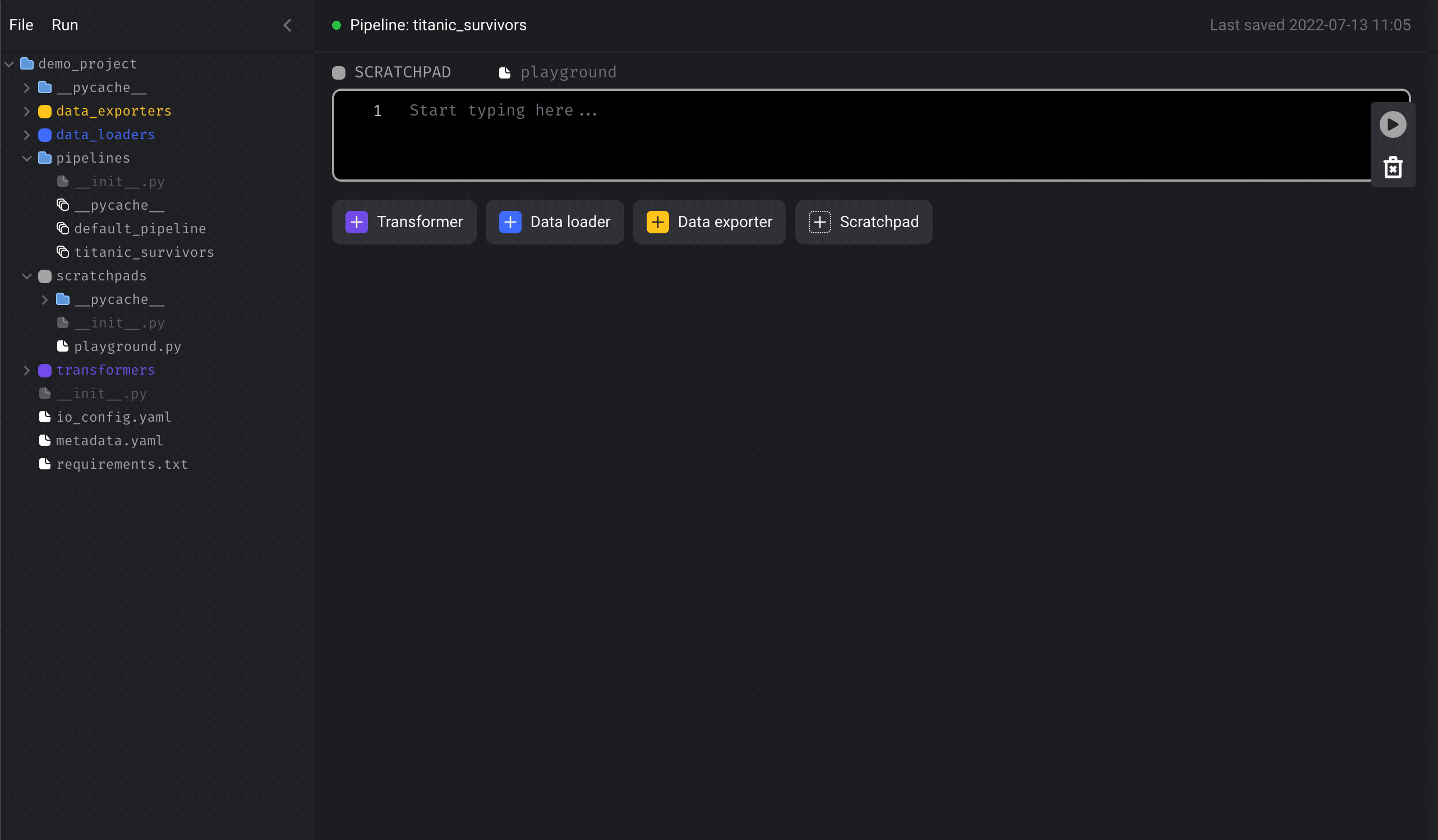Run the scratchpad code block
The height and width of the screenshot is (840, 1438).
(x=1393, y=124)
